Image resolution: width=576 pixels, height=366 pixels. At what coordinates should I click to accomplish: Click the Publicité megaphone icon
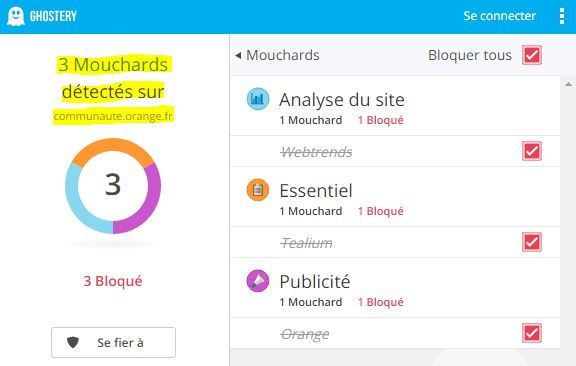[x=258, y=281]
